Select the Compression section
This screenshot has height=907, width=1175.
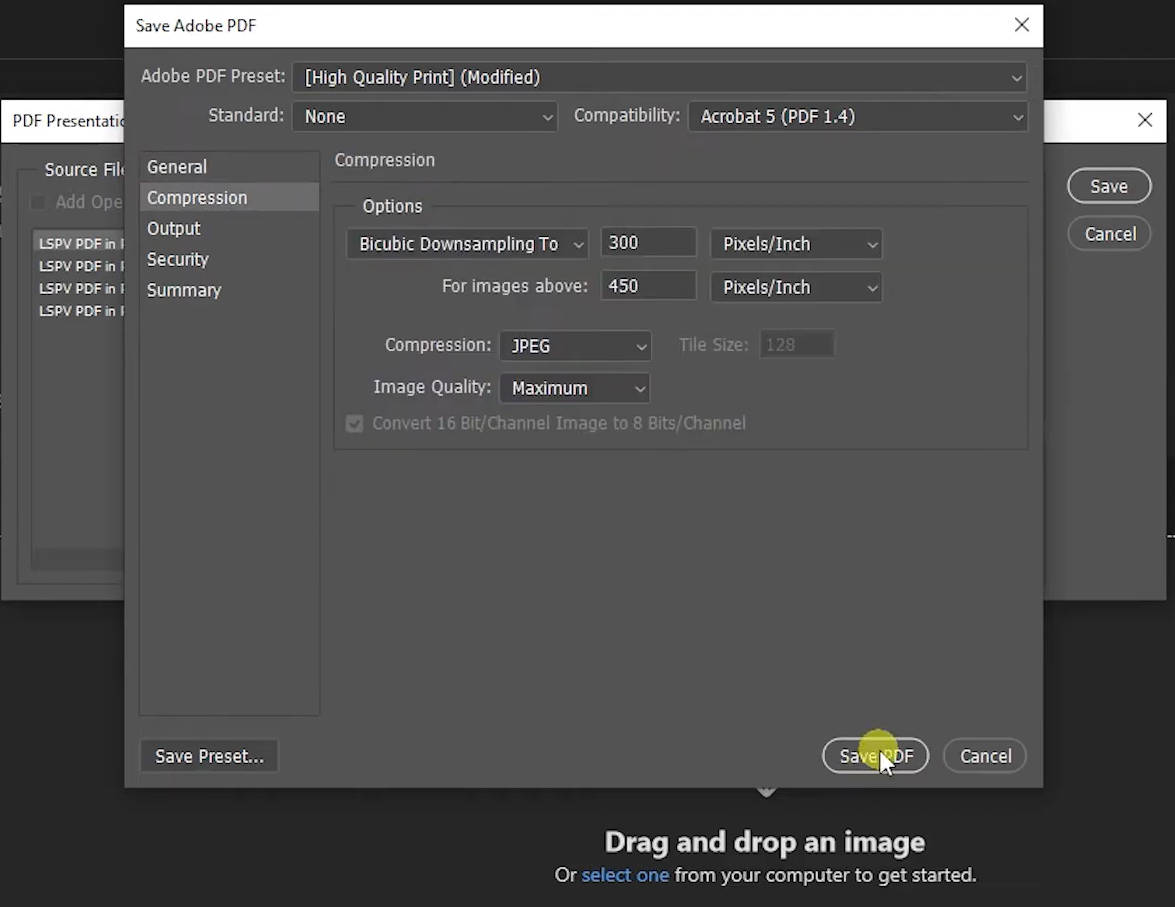point(229,198)
